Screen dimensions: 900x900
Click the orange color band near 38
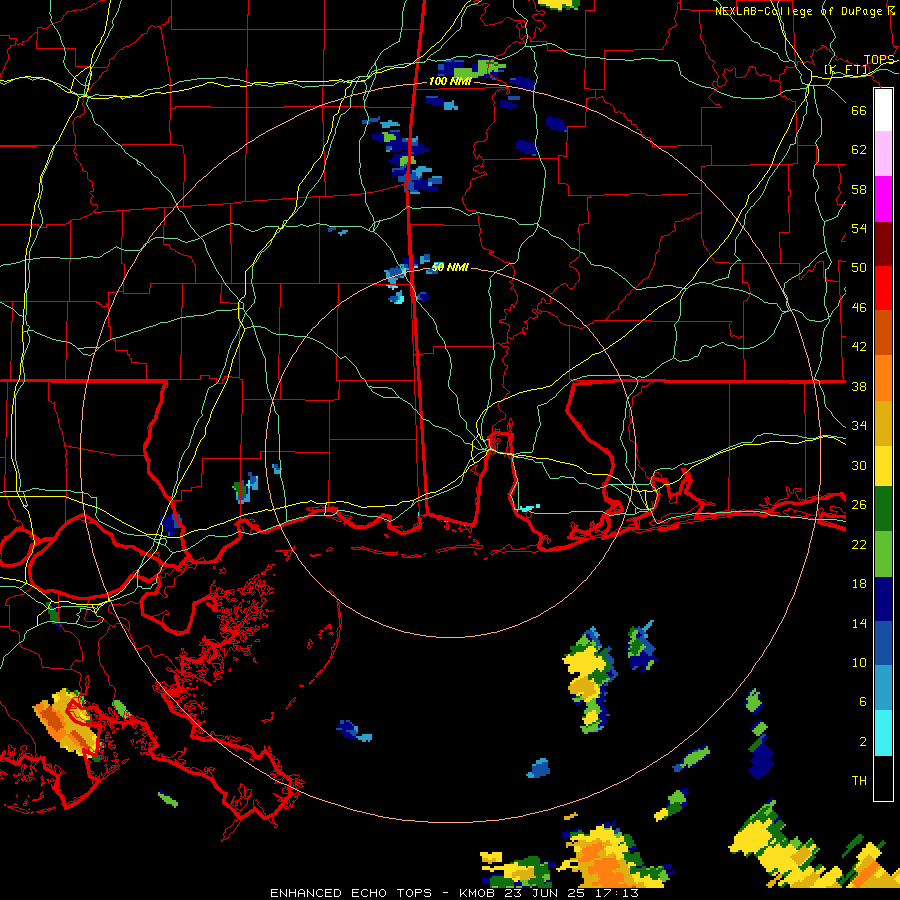[883, 378]
